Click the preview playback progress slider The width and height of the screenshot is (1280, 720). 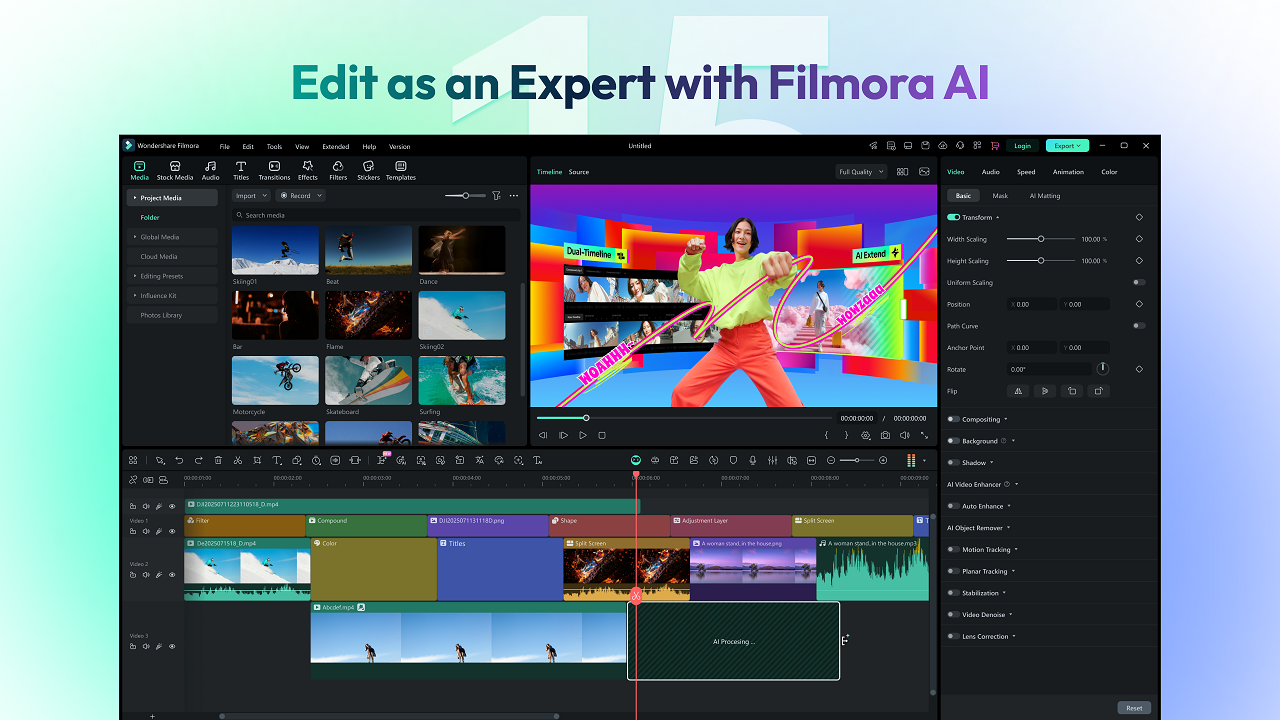pos(684,418)
